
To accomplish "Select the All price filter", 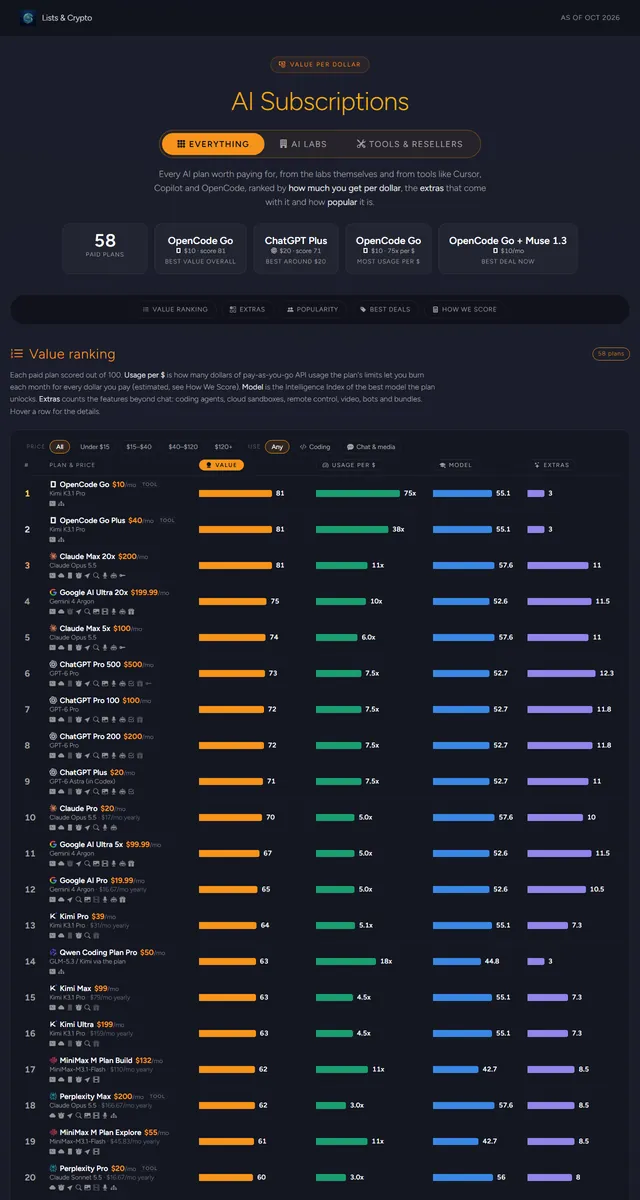I will pos(61,447).
